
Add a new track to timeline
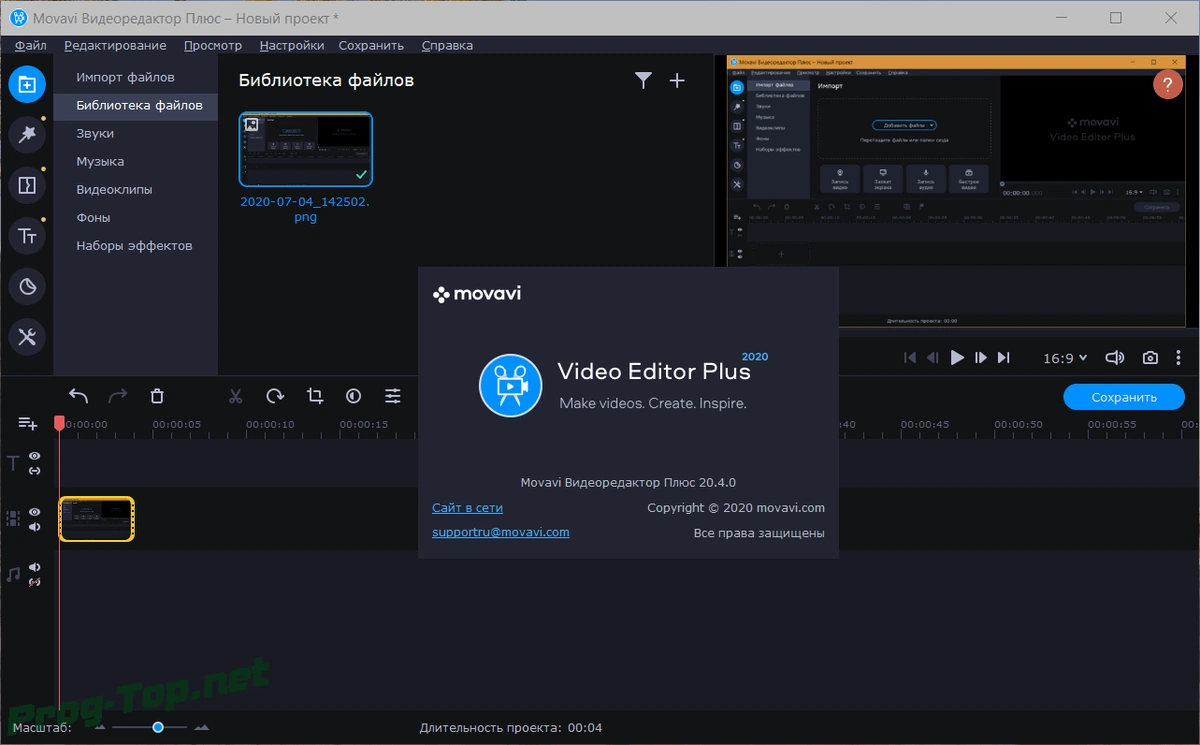28,424
